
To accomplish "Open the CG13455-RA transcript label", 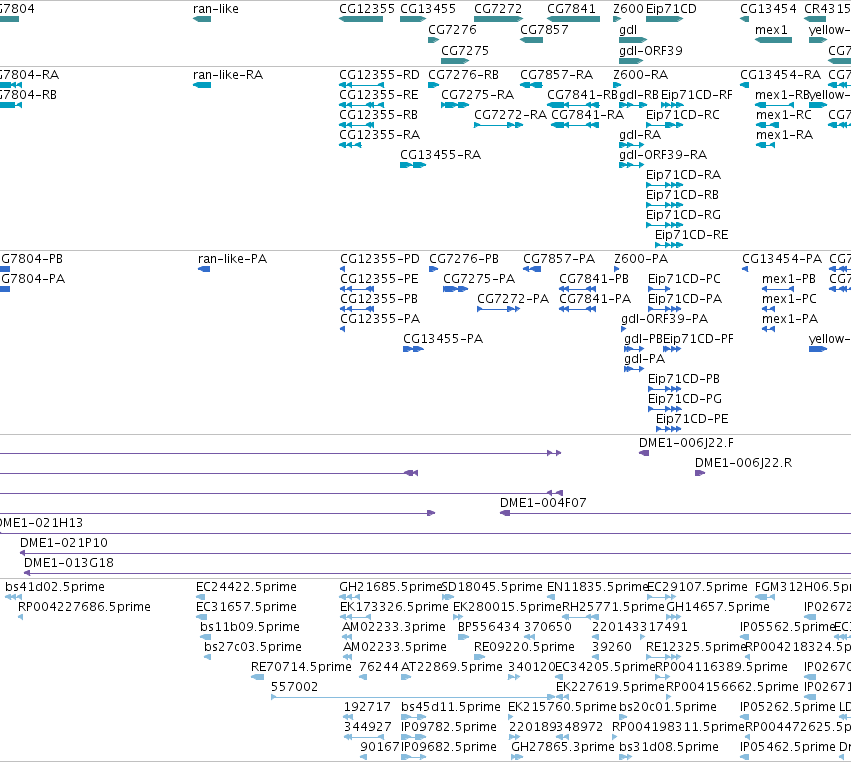I will pyautogui.click(x=440, y=155).
